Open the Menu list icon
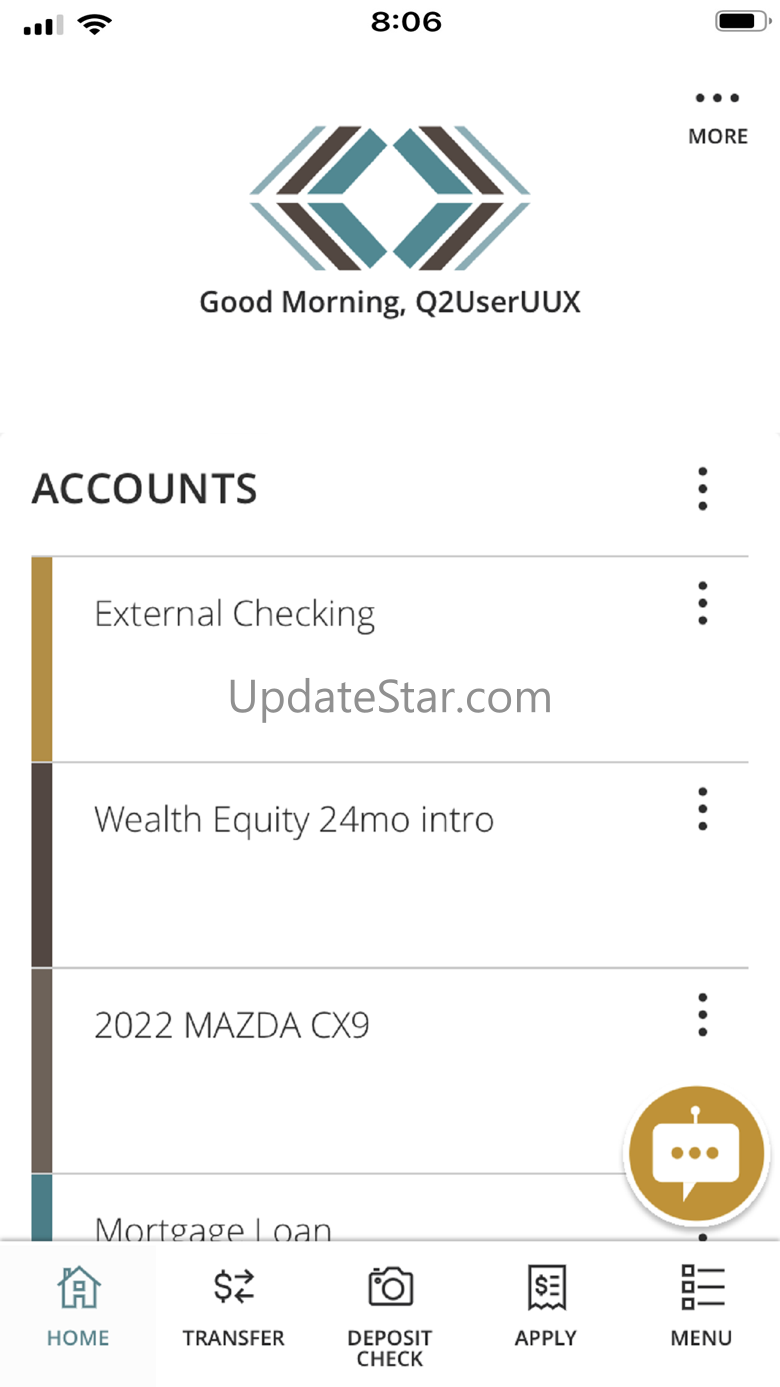780x1387 pixels. point(702,1287)
